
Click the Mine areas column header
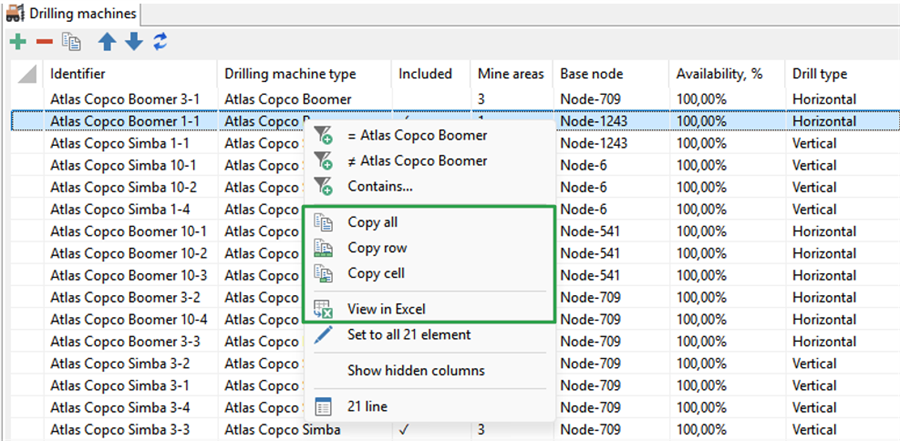click(x=512, y=74)
